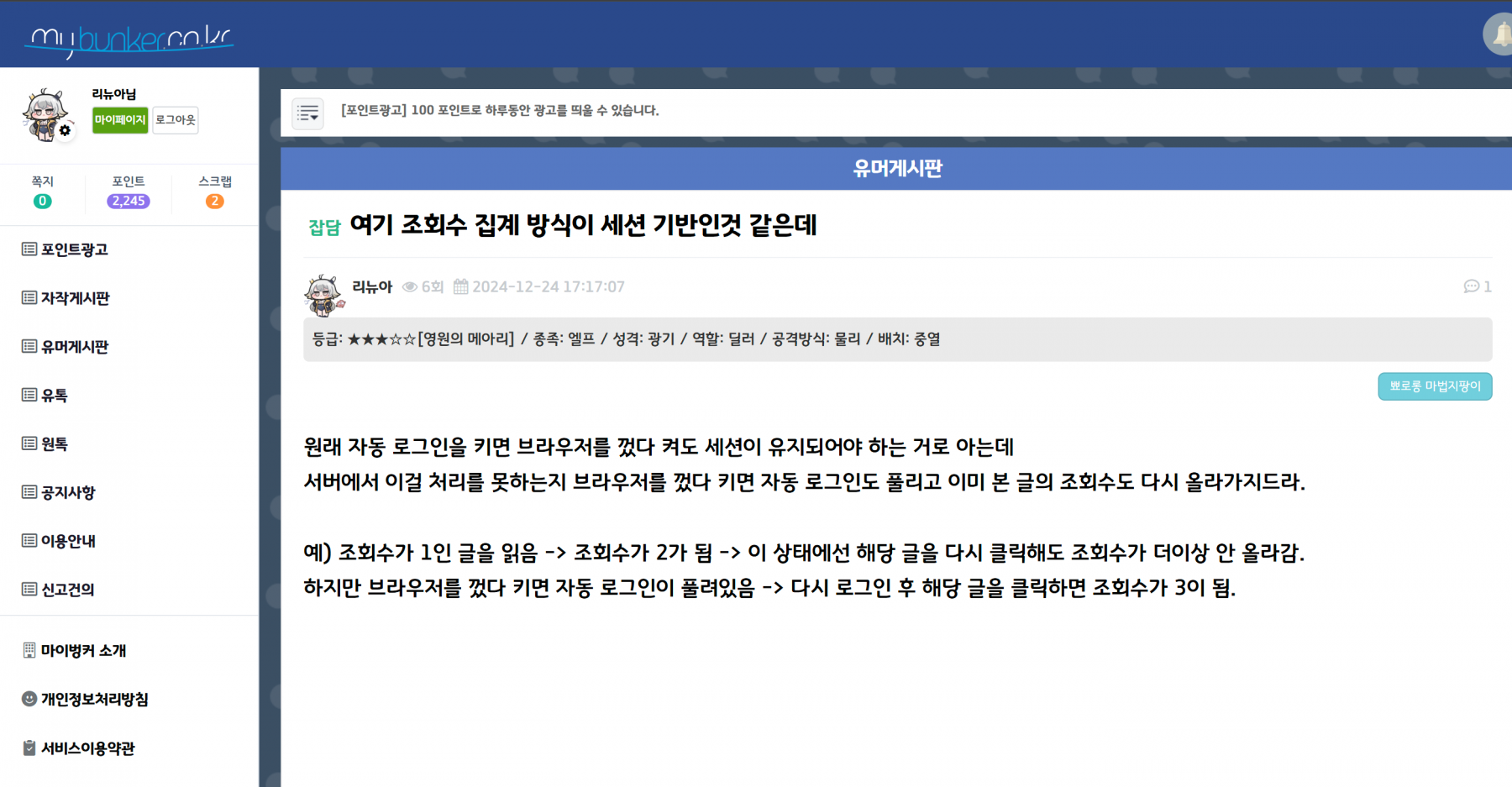
Task: Open 자작게시판 board in sidebar
Action: click(x=75, y=298)
